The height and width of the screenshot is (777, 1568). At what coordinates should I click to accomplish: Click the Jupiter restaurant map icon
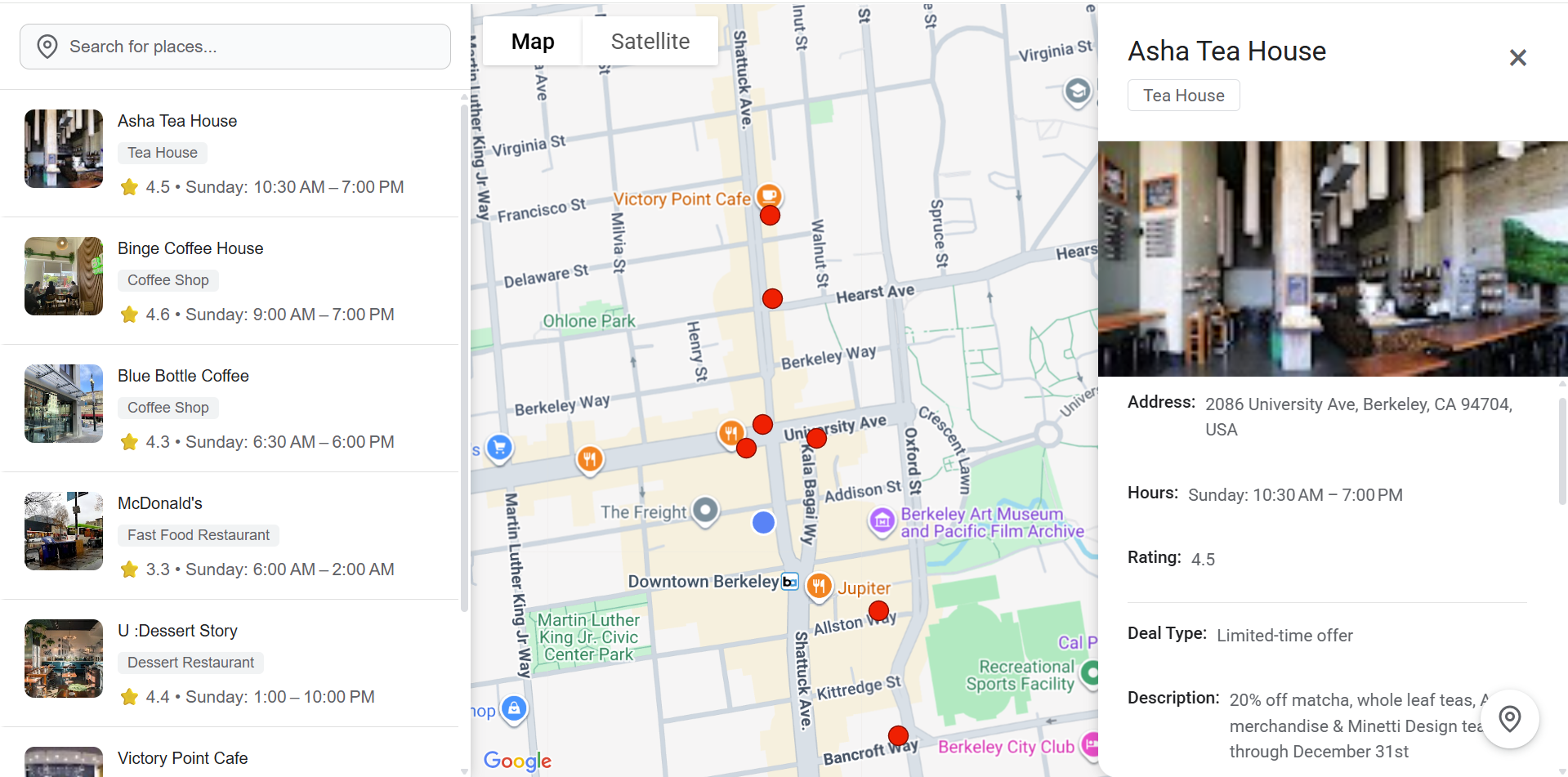(819, 586)
